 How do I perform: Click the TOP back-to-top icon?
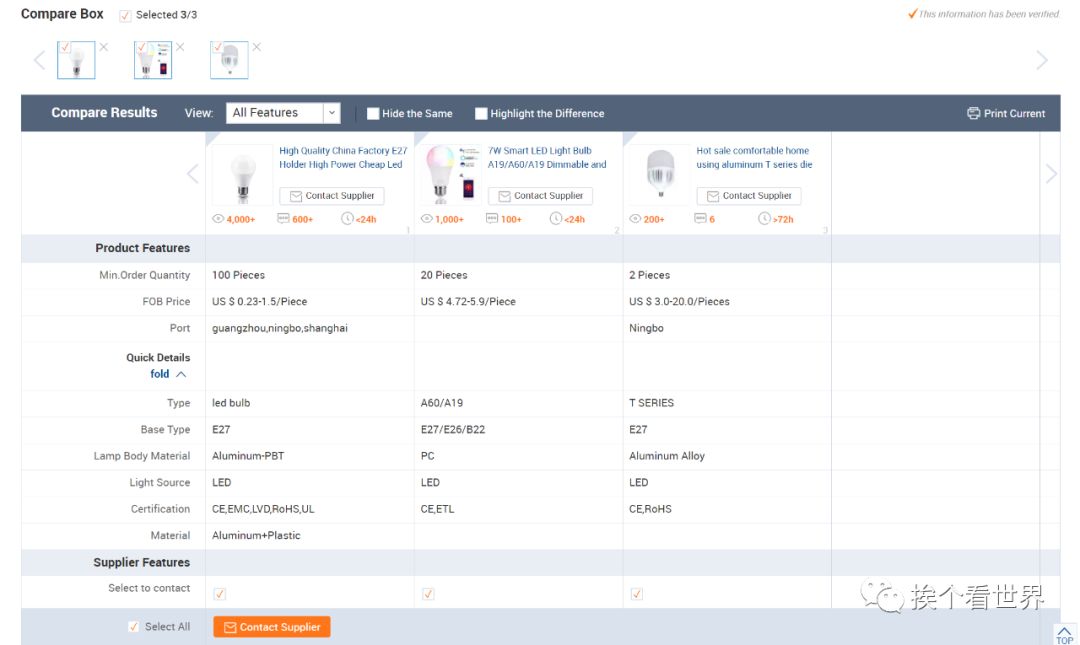tap(1064, 634)
